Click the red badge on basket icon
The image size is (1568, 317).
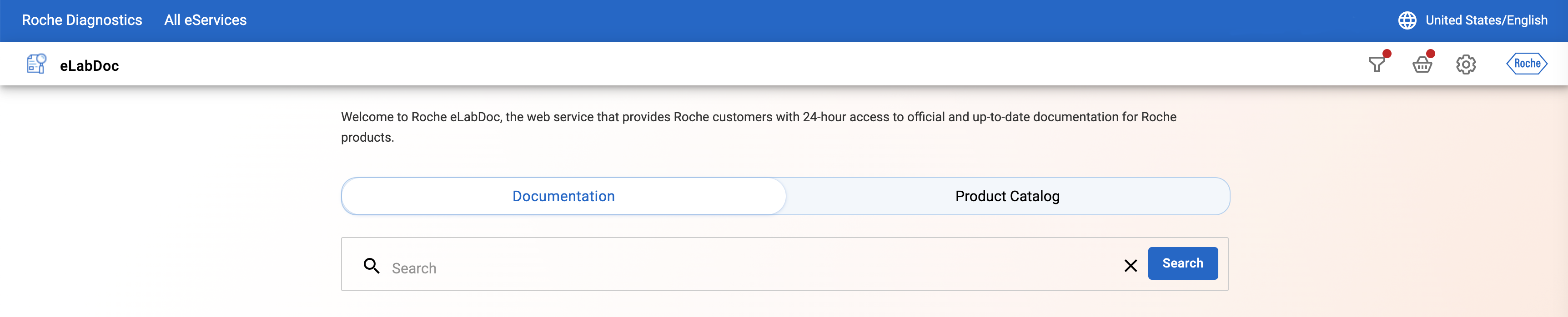coord(1431,54)
